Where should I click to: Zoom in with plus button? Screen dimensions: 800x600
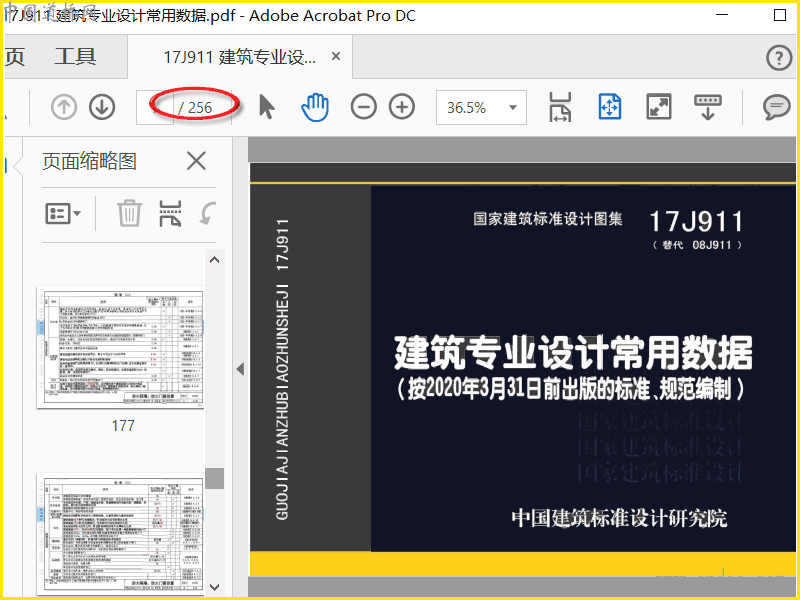coord(402,107)
